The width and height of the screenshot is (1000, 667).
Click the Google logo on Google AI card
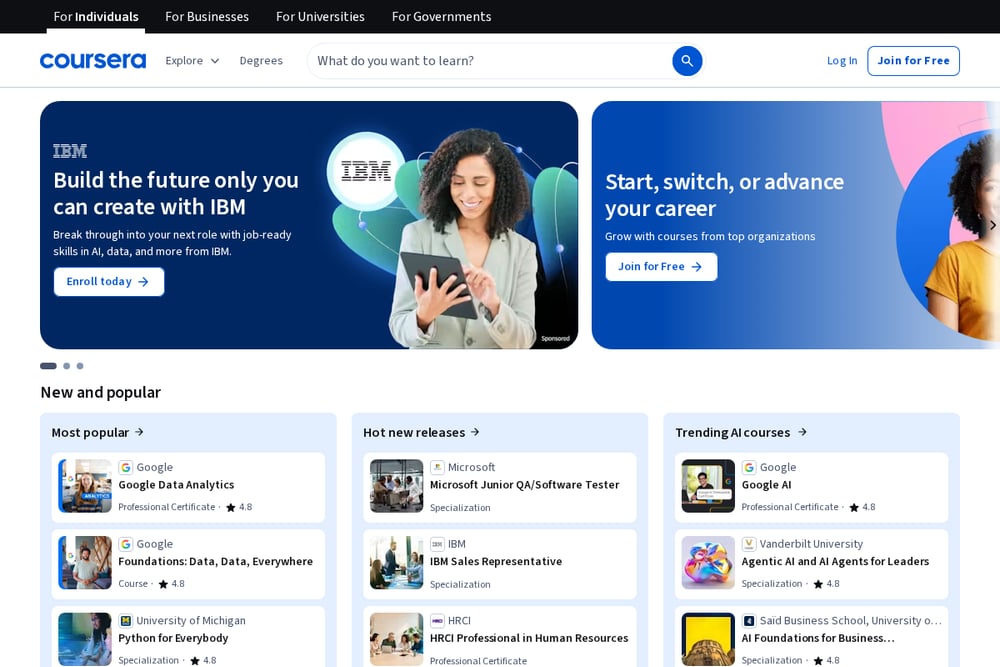tap(749, 467)
